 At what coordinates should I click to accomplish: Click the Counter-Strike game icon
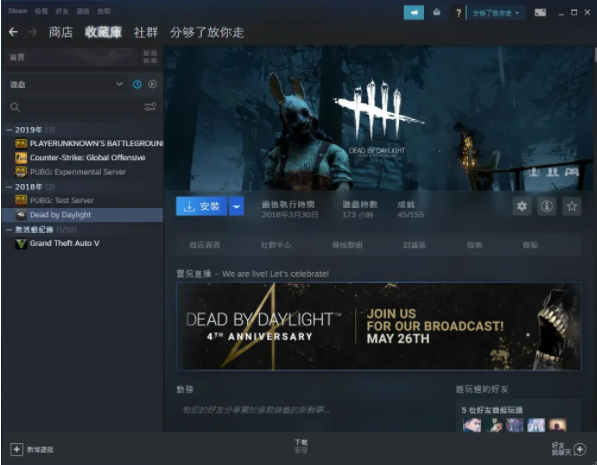(21, 158)
